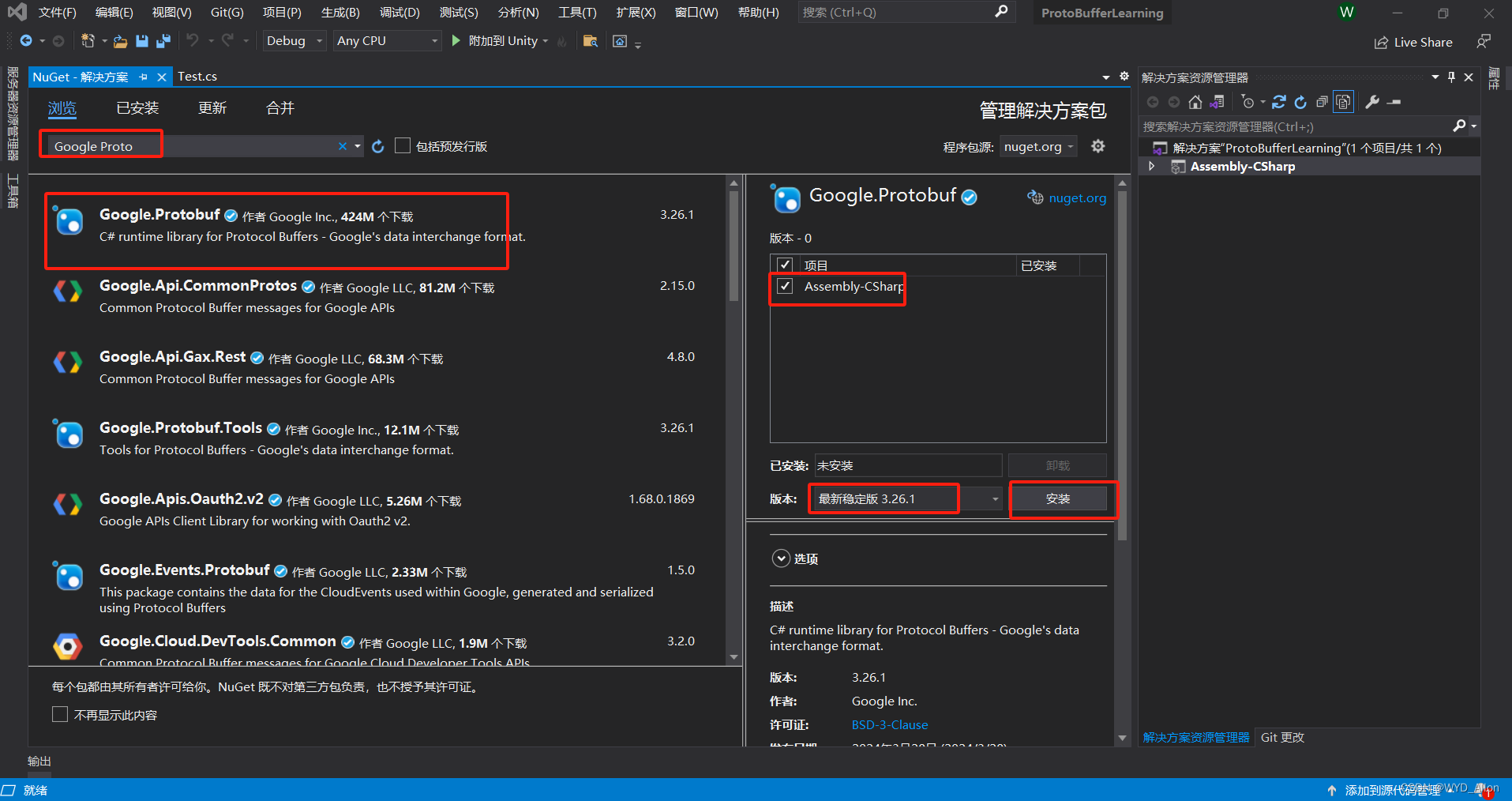Expand the 选项 section chevron
Screen dimensions: 1512x801
pos(781,558)
